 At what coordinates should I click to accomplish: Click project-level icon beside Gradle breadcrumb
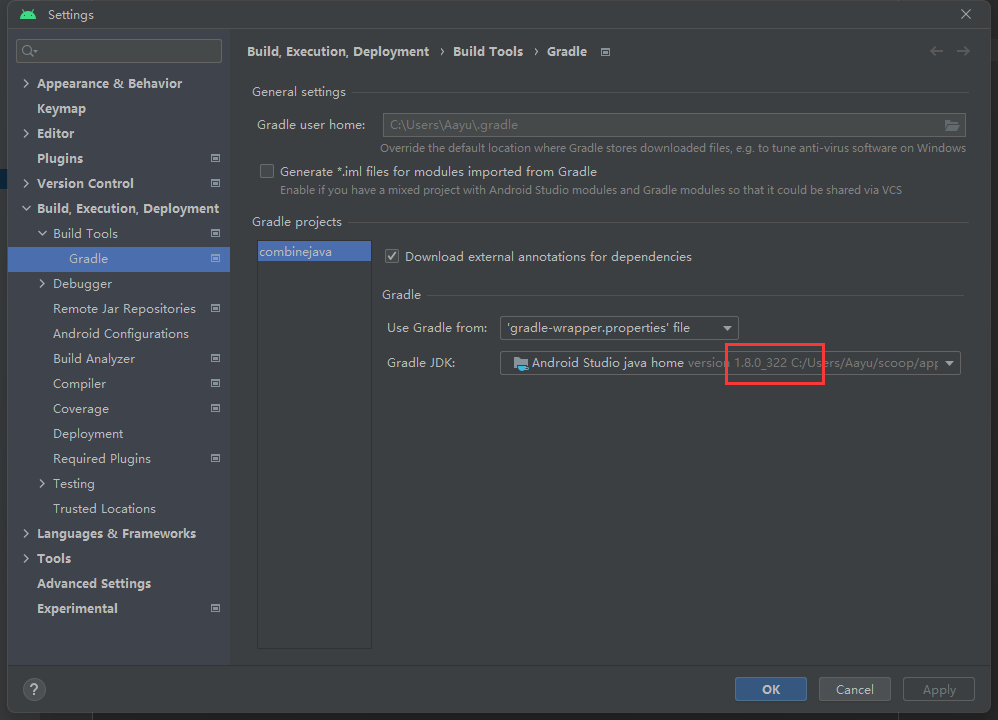point(605,52)
